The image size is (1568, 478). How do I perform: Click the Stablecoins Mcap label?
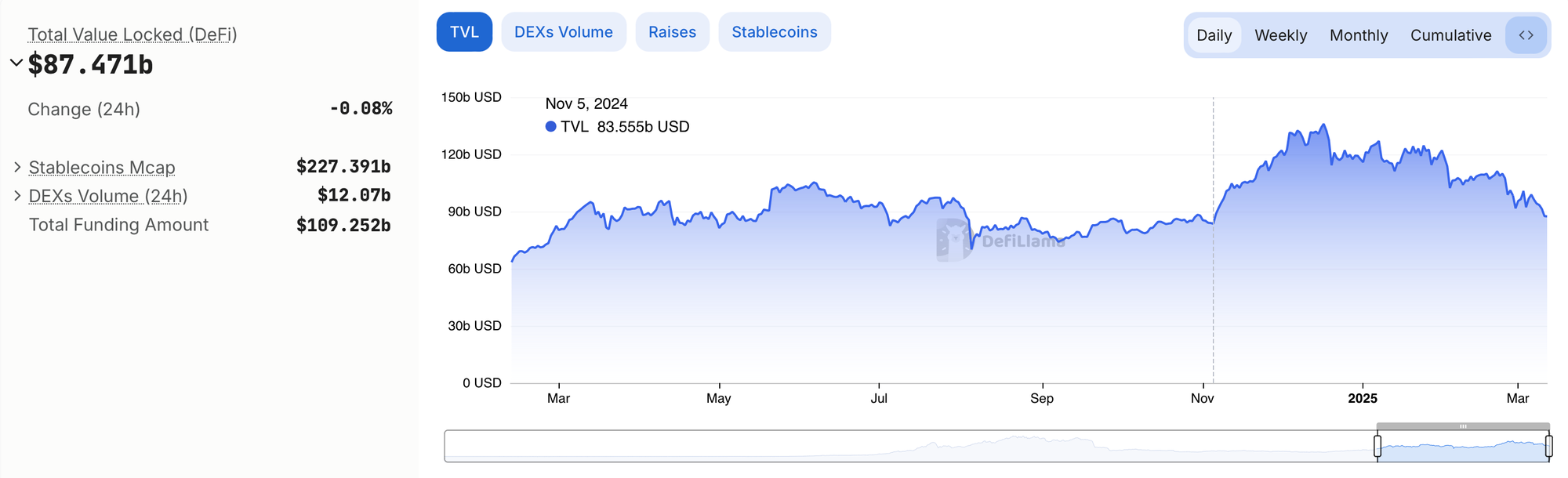[x=102, y=168]
